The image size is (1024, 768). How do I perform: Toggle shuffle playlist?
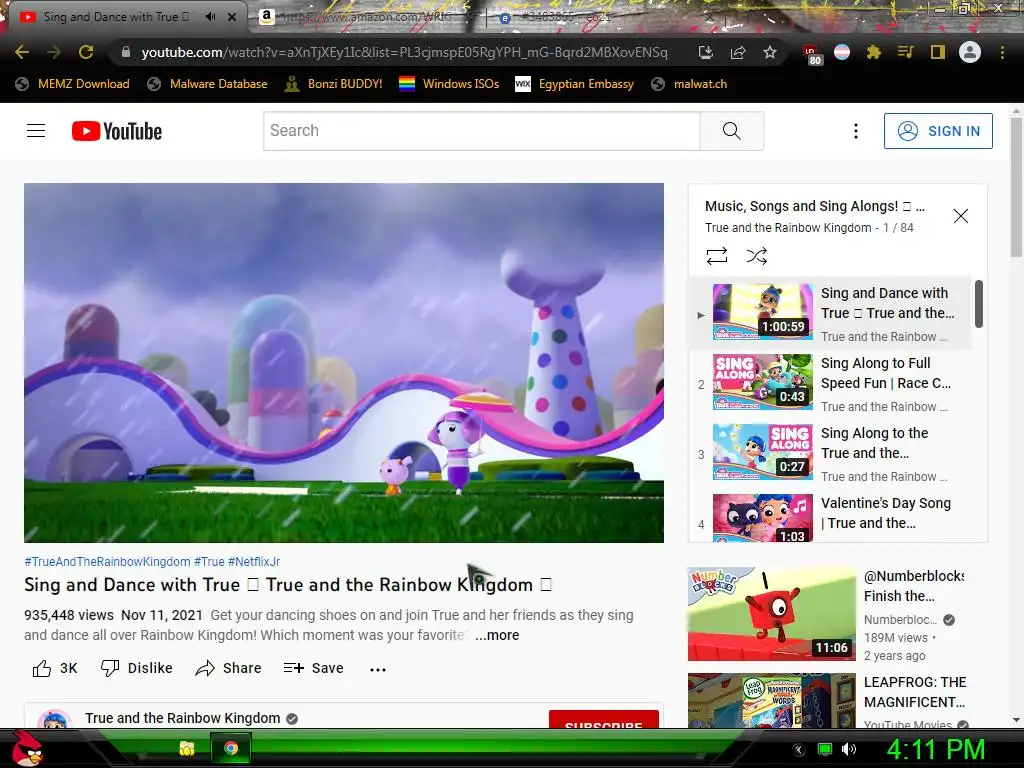point(756,255)
